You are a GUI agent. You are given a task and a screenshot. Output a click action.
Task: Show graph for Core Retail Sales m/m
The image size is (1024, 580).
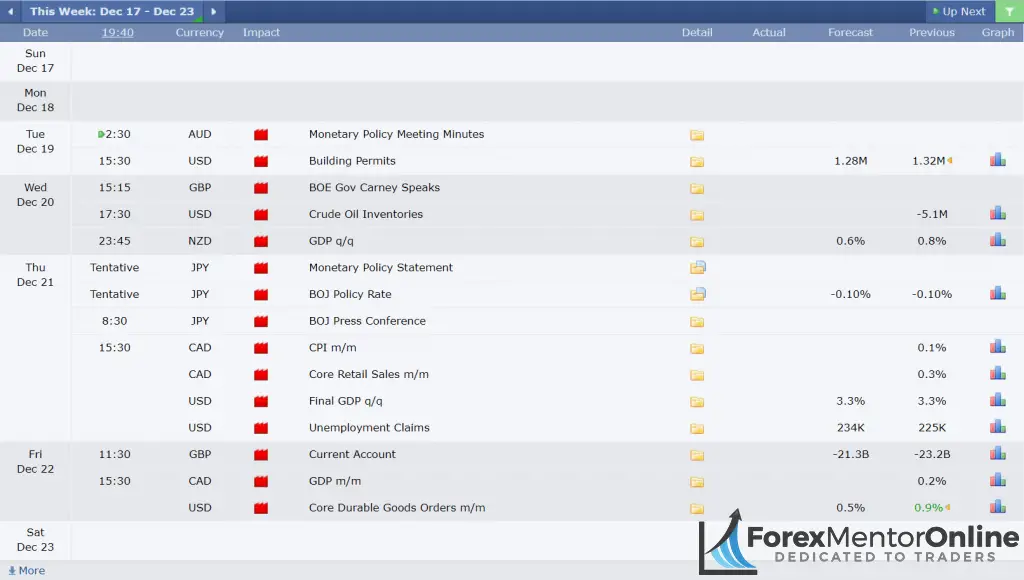click(x=997, y=374)
